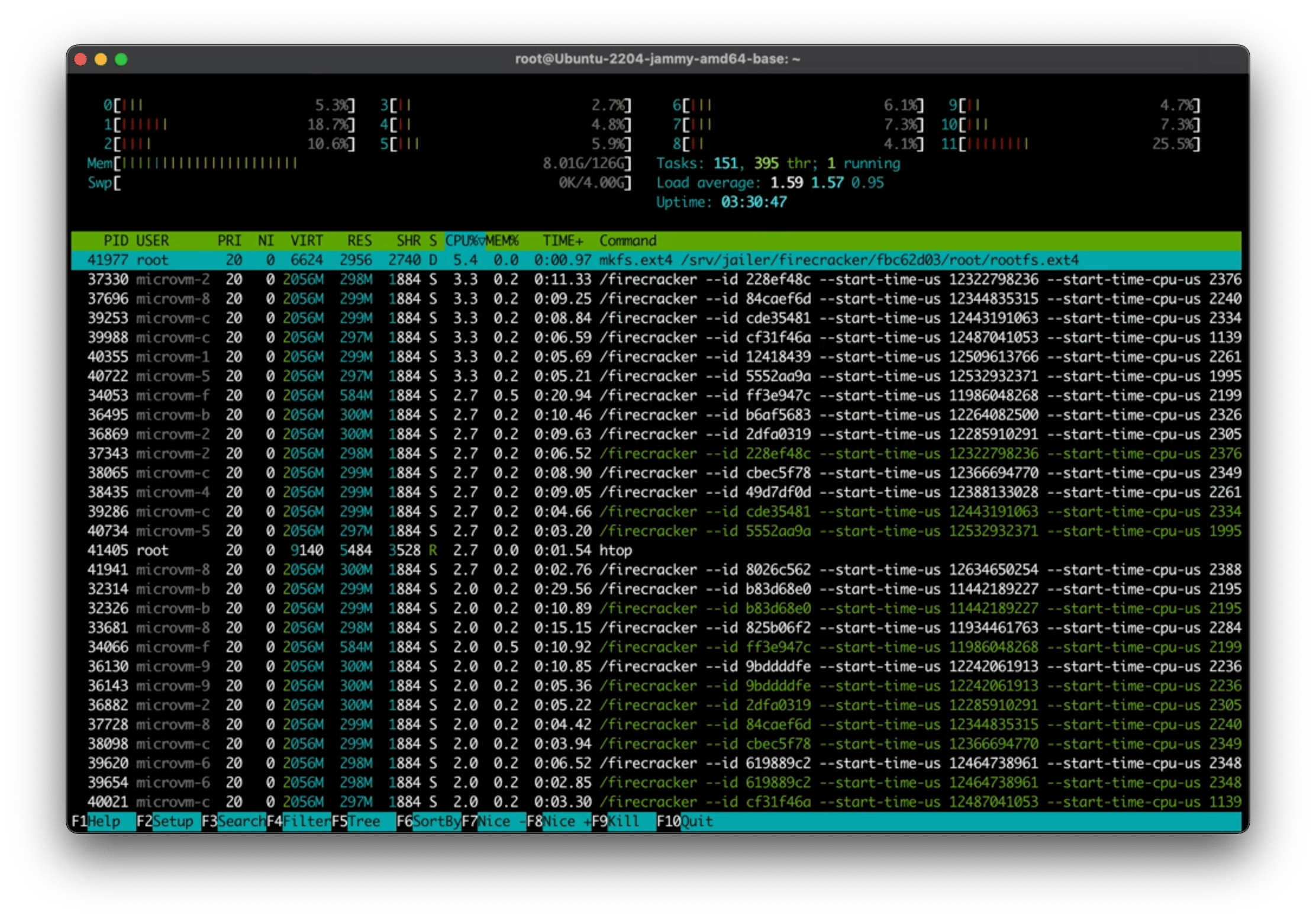Image resolution: width=1316 pixels, height=921 pixels.
Task: Sort by the CPU% column header
Action: [x=463, y=241]
